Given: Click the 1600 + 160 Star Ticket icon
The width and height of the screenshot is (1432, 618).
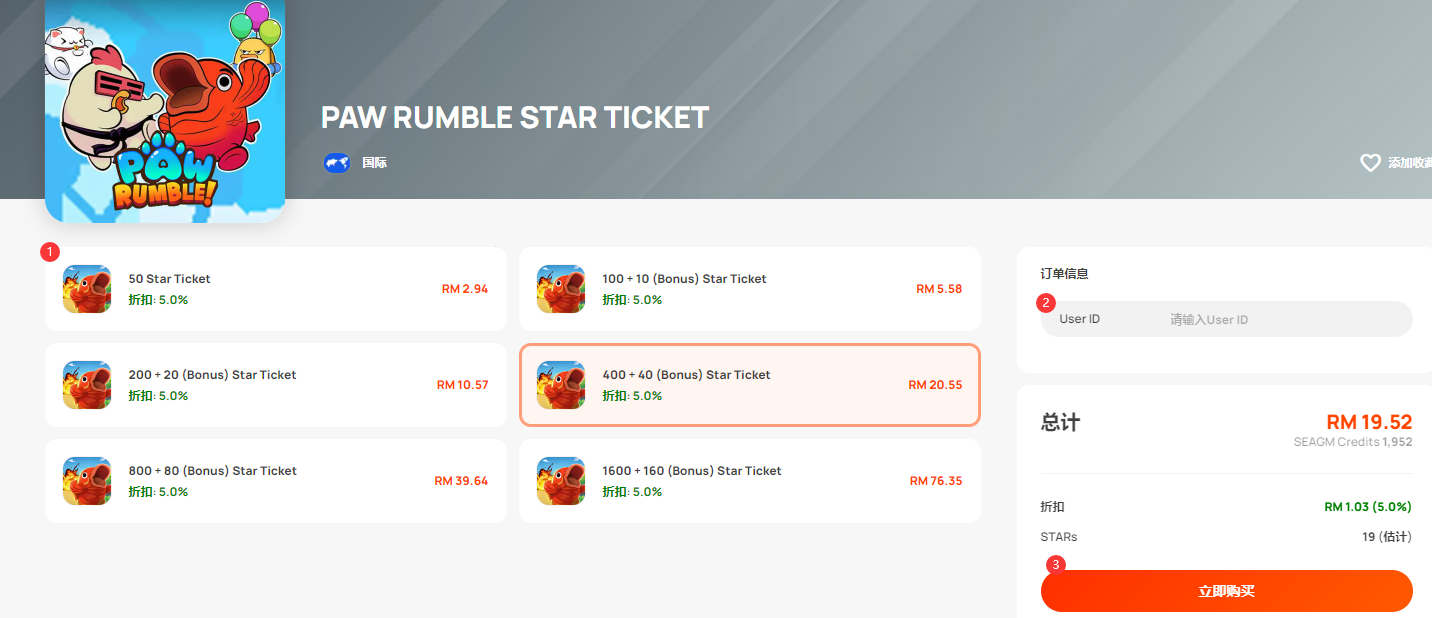Looking at the screenshot, I should (x=561, y=481).
